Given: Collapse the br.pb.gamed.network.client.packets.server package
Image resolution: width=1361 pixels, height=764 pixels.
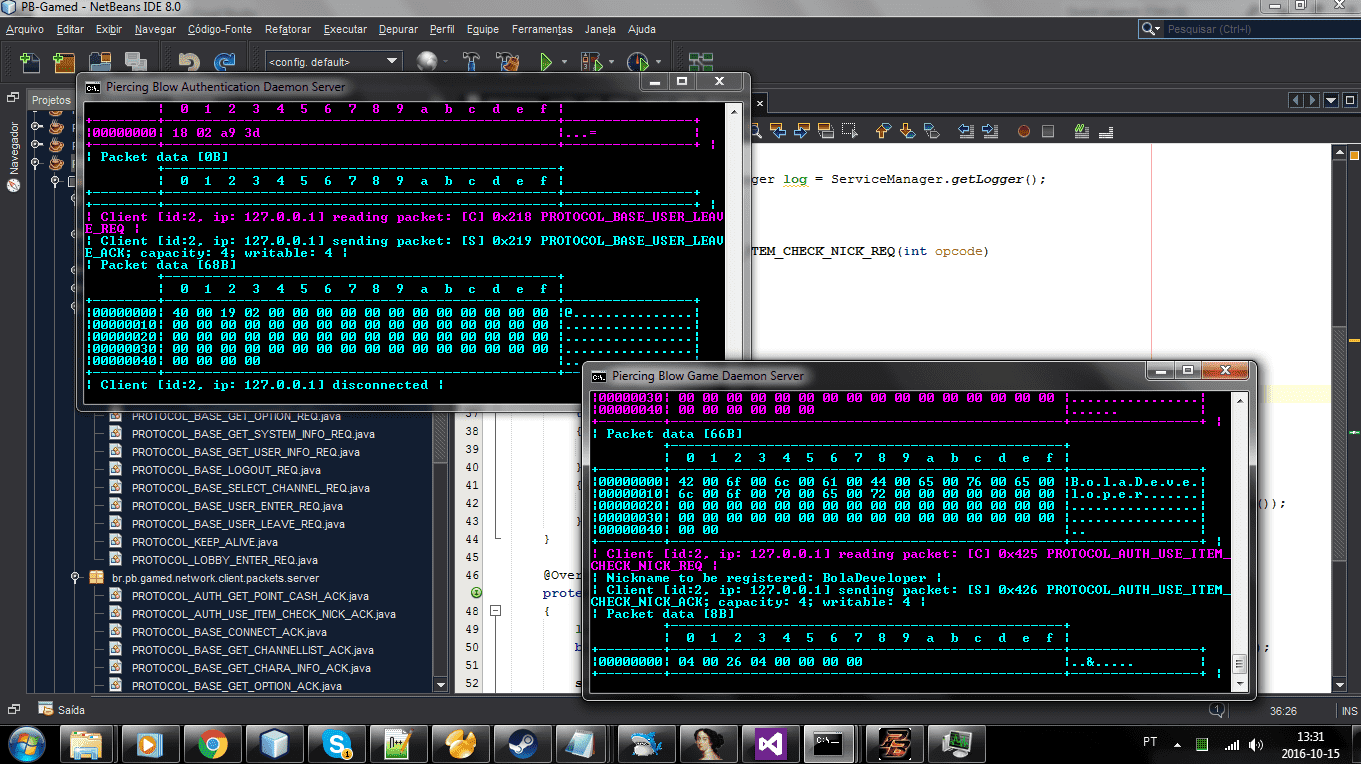Looking at the screenshot, I should (x=75, y=578).
